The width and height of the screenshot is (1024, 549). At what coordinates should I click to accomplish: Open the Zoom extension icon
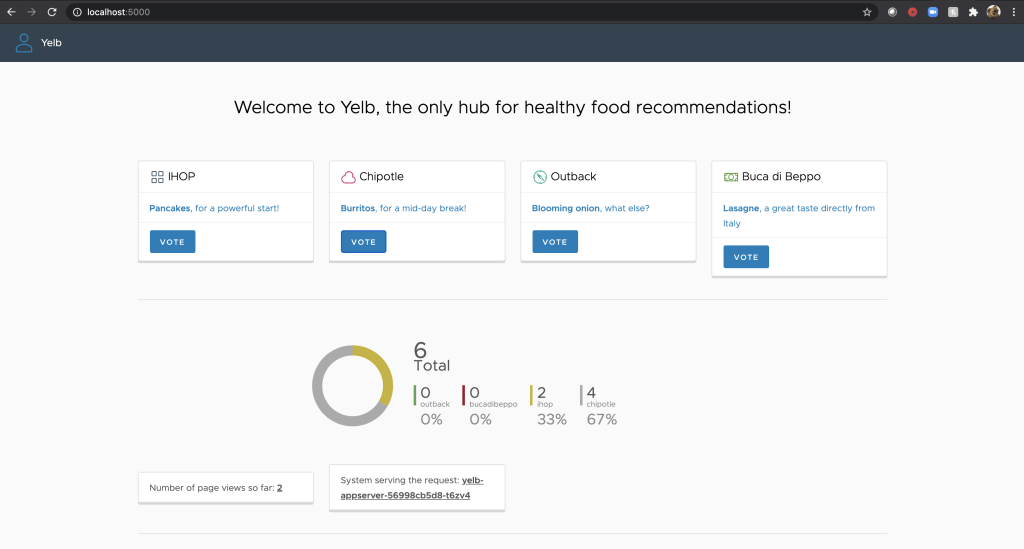tap(933, 12)
